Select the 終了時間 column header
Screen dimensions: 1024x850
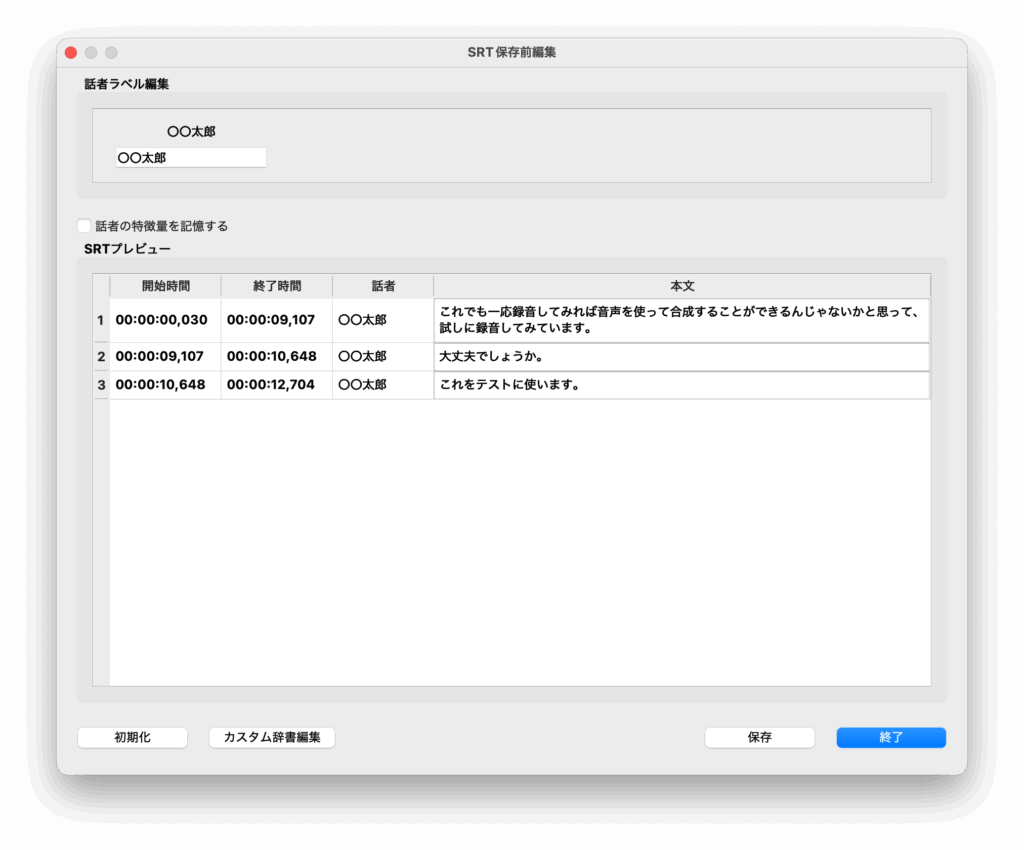coord(277,286)
